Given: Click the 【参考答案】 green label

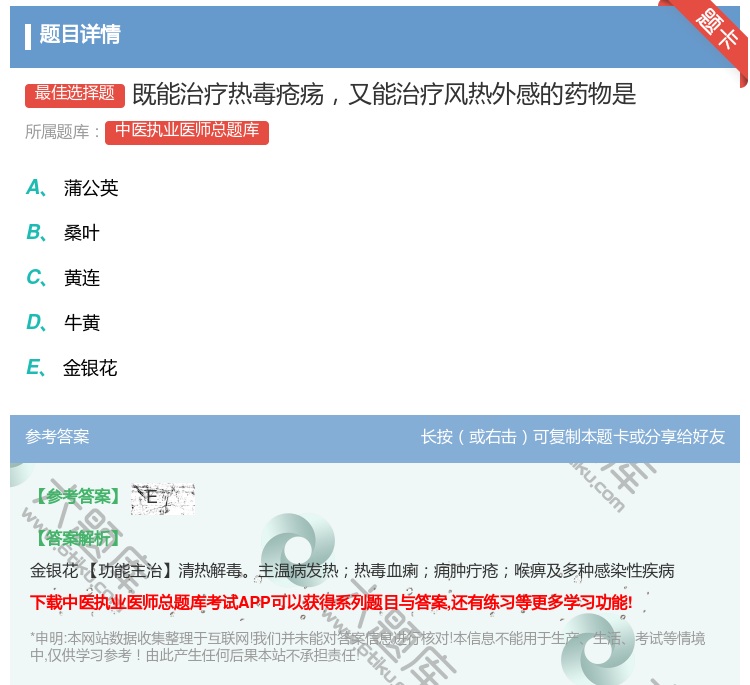Looking at the screenshot, I should pos(78,497).
